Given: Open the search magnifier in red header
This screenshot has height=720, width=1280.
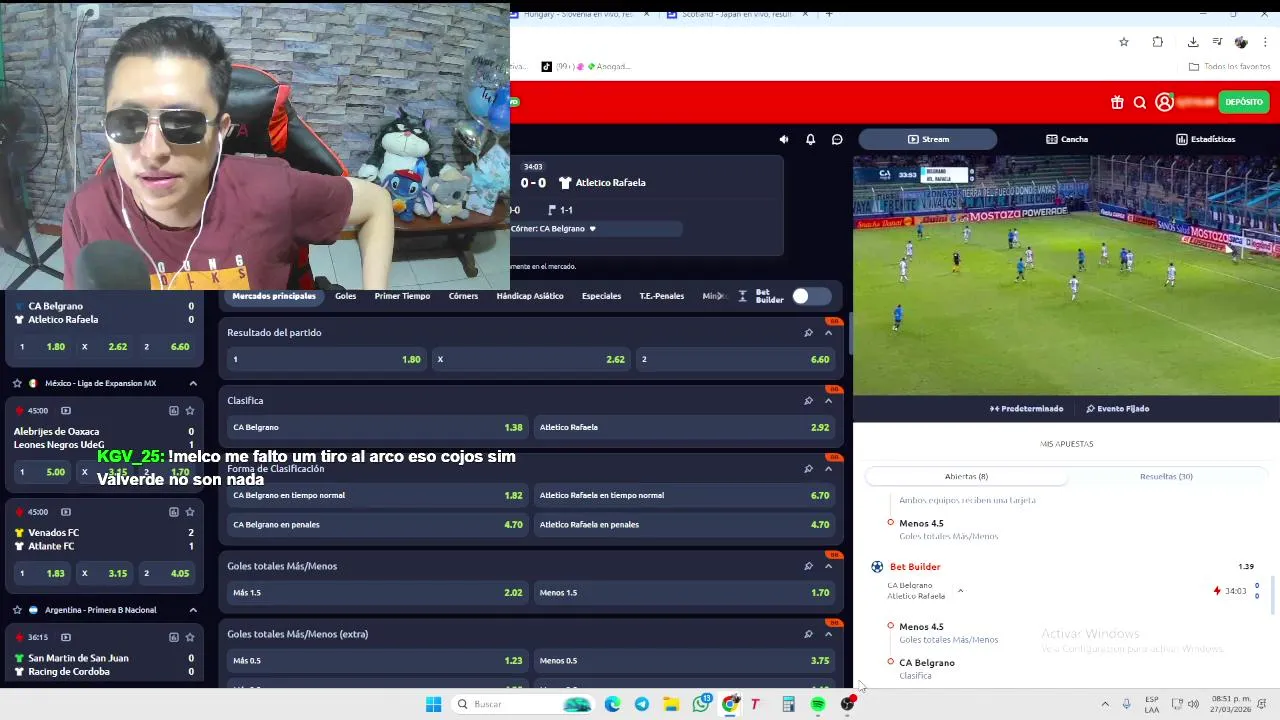Looking at the screenshot, I should point(1140,102).
